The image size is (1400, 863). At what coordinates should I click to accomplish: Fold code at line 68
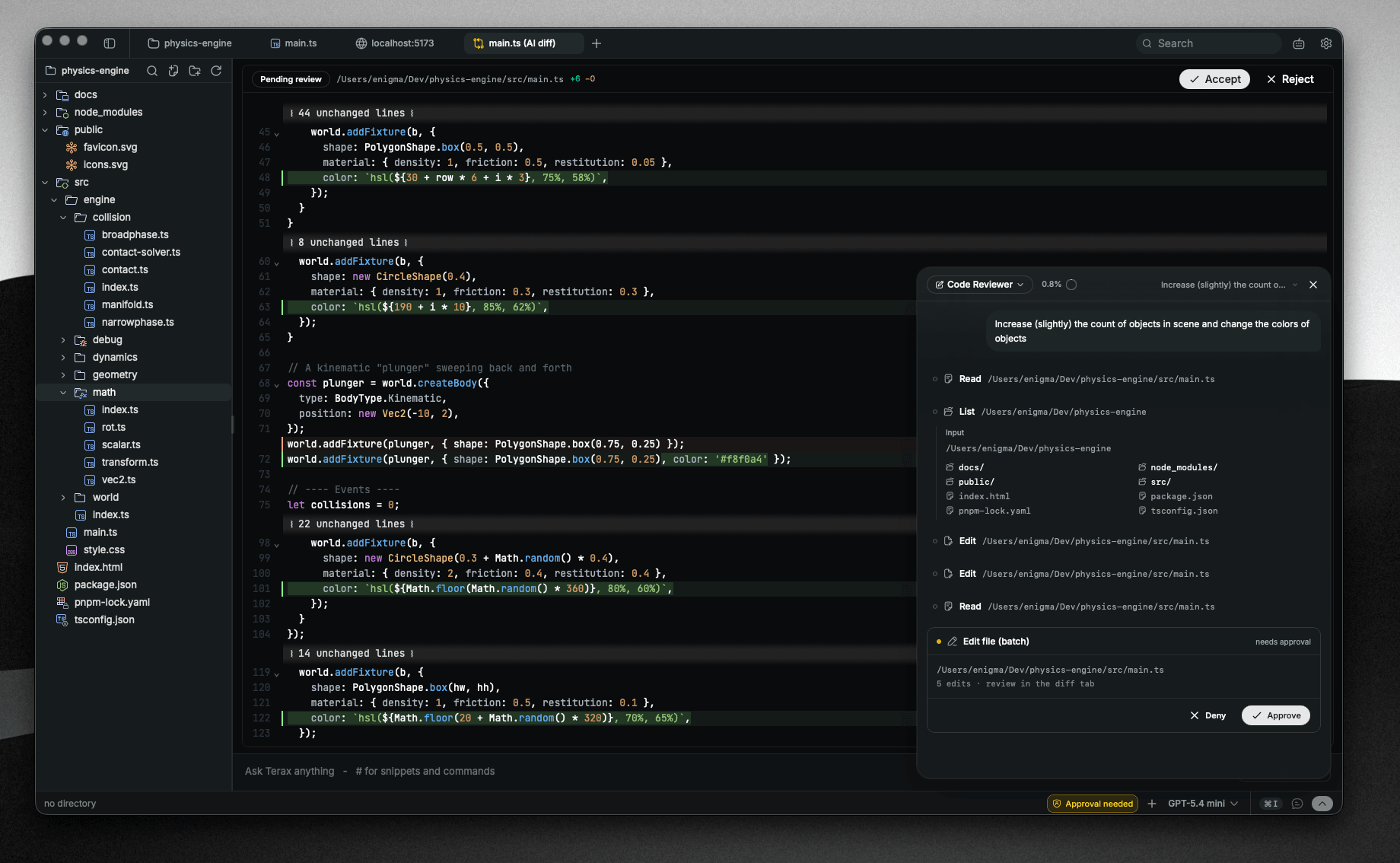277,384
